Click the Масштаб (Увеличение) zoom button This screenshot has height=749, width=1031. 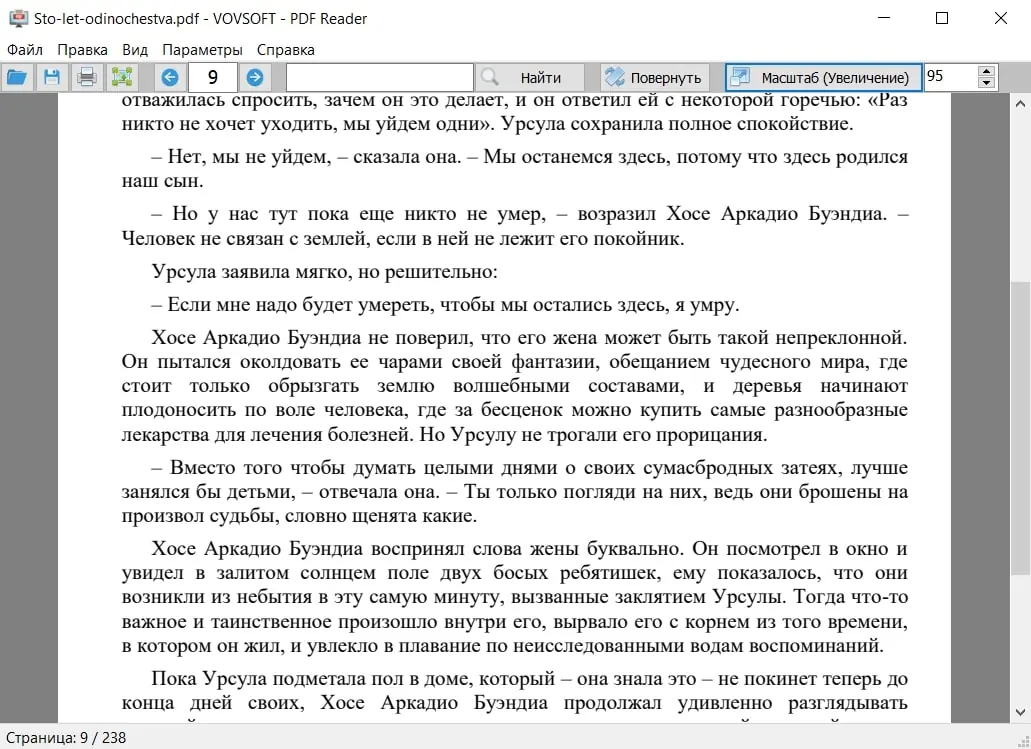pos(823,78)
